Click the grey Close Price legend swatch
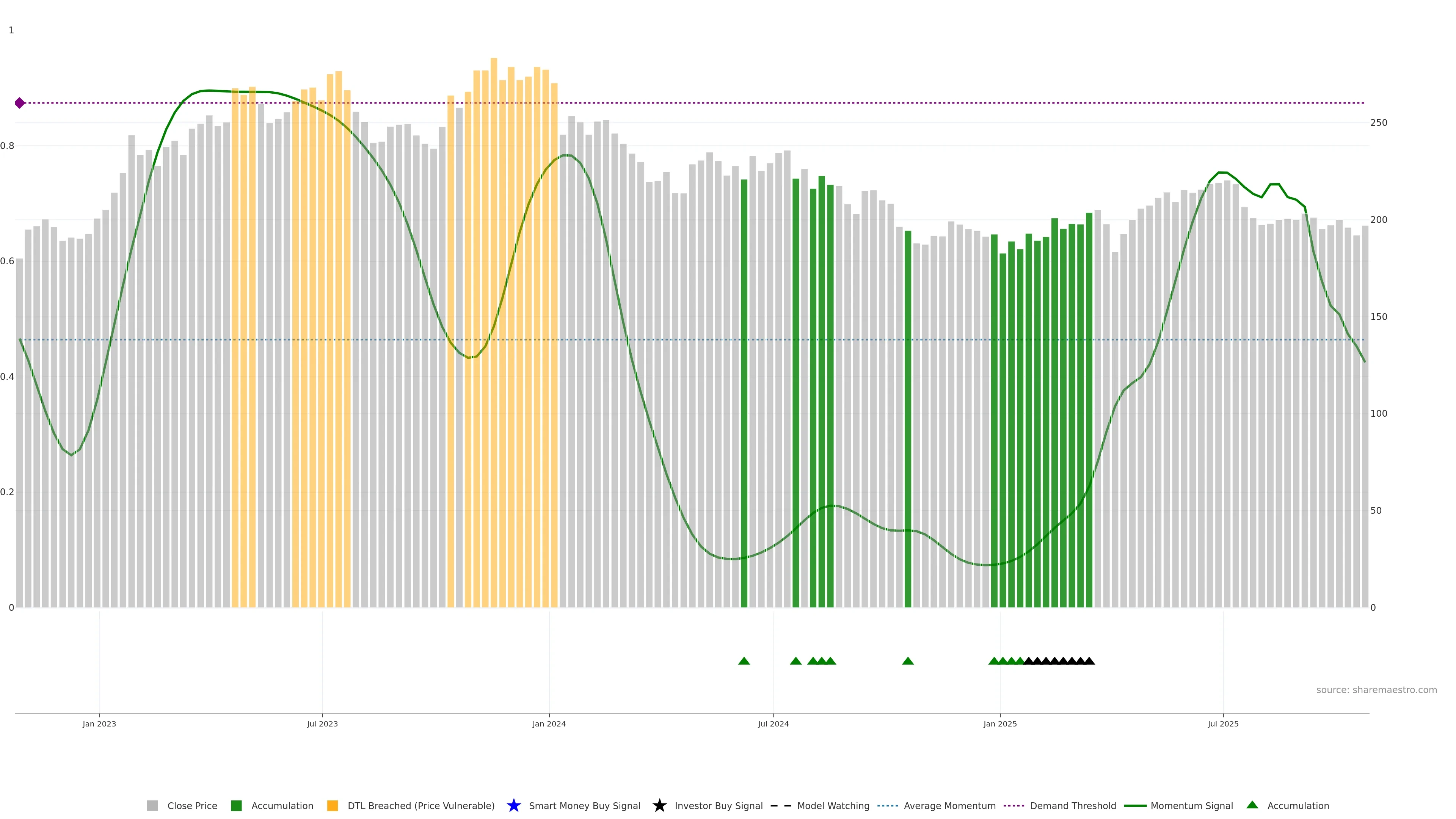This screenshot has width=1456, height=819. coord(152,805)
